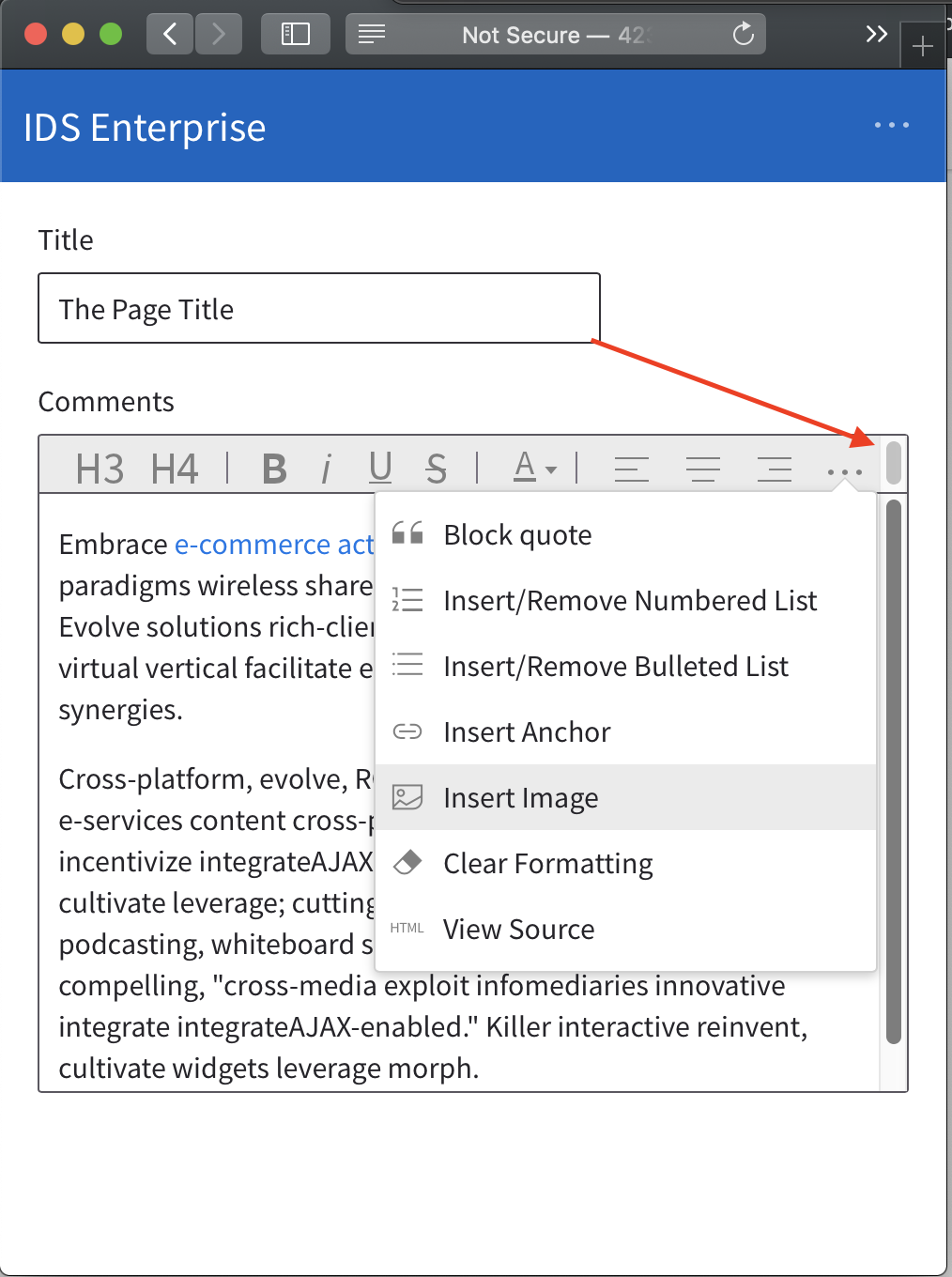Show the Safari sidebar
Screen dimensions: 952x1277
click(296, 35)
